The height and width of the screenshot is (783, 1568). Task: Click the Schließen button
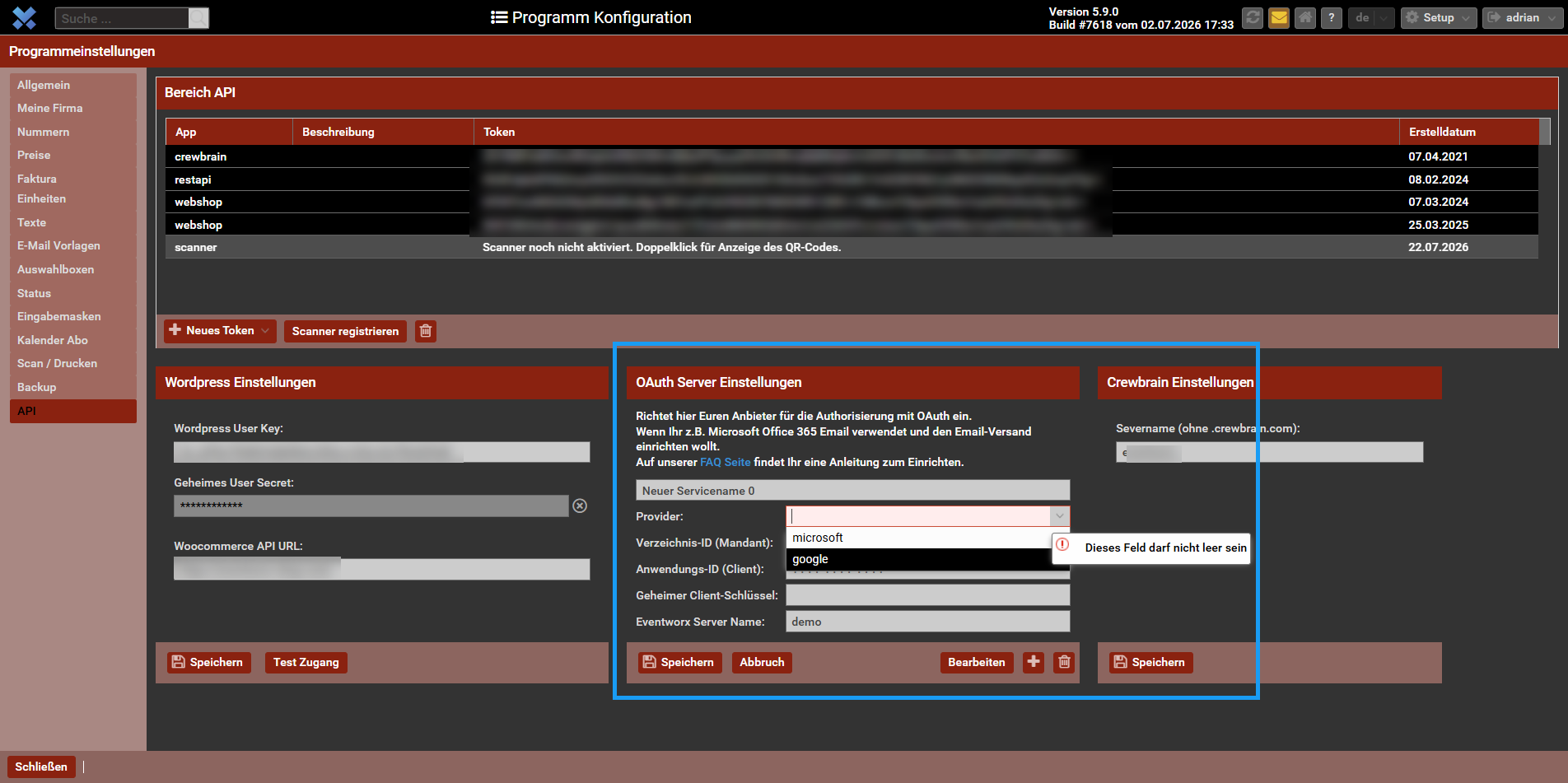click(41, 767)
